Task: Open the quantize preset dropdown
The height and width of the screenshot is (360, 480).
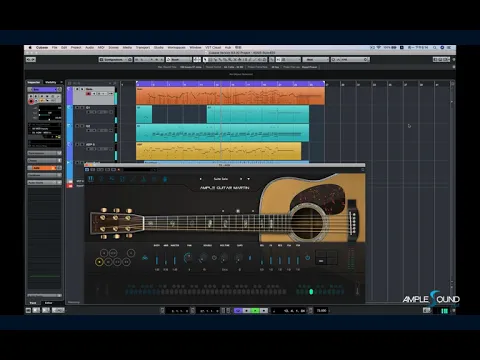Action: click(x=350, y=60)
